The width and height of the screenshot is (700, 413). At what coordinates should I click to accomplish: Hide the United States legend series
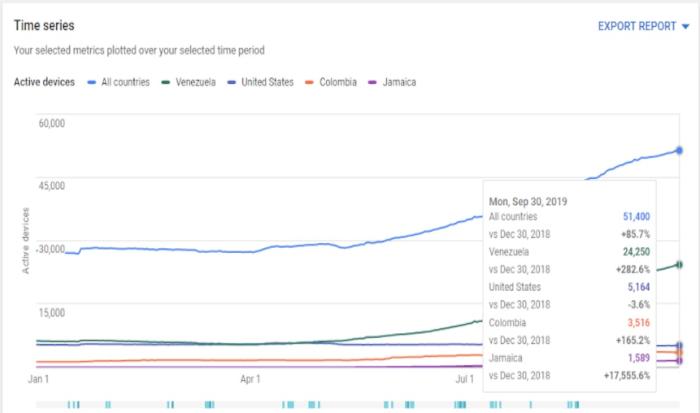[267, 82]
